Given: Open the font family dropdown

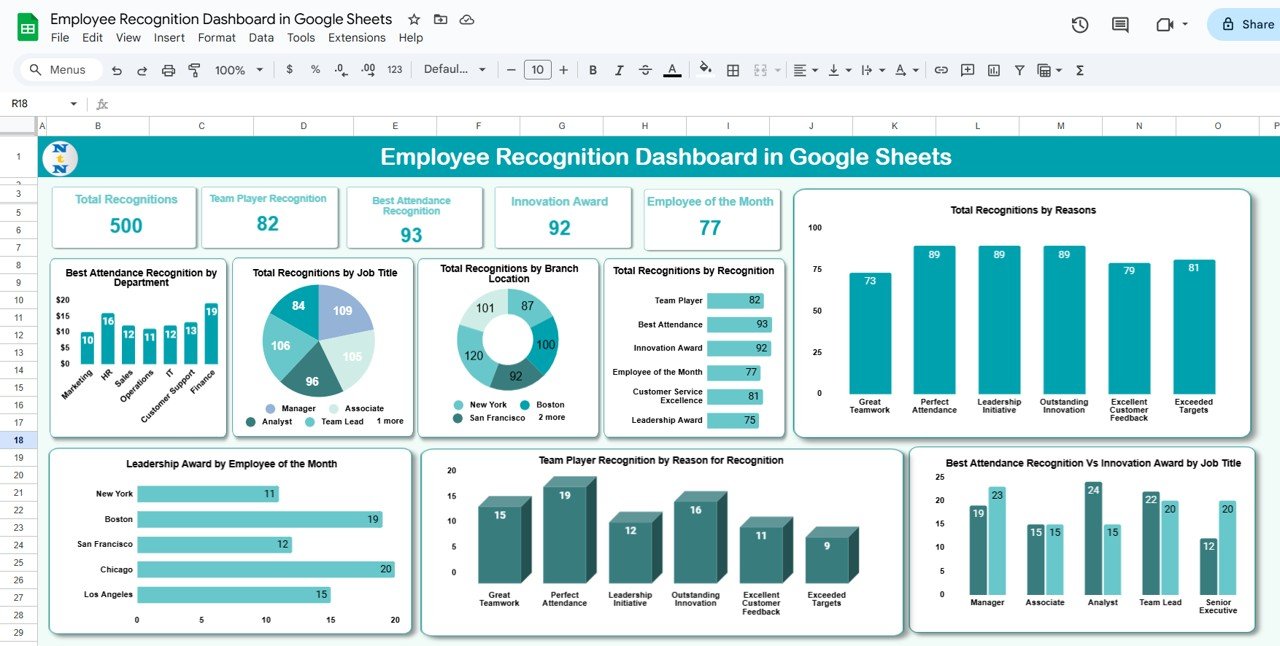Looking at the screenshot, I should click(454, 70).
